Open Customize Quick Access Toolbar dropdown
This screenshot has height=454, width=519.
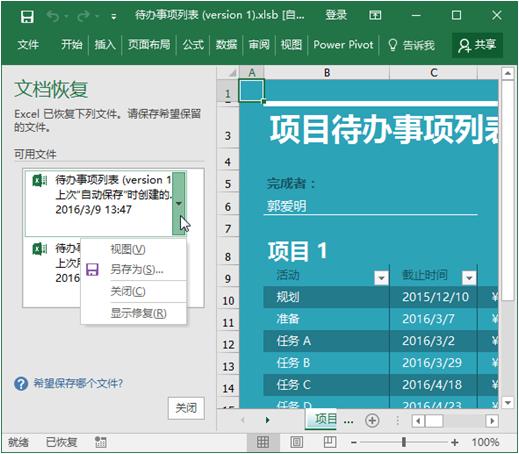114,17
